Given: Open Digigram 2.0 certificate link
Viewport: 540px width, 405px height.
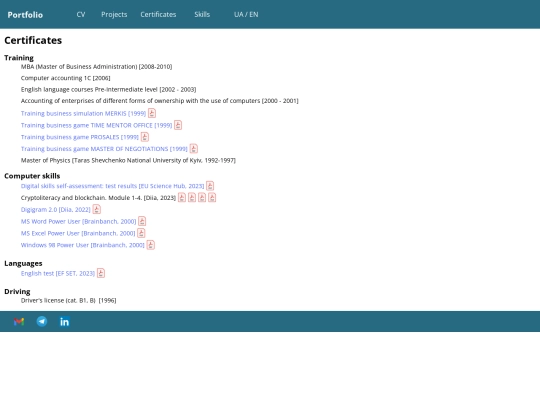Looking at the screenshot, I should click(55, 209).
